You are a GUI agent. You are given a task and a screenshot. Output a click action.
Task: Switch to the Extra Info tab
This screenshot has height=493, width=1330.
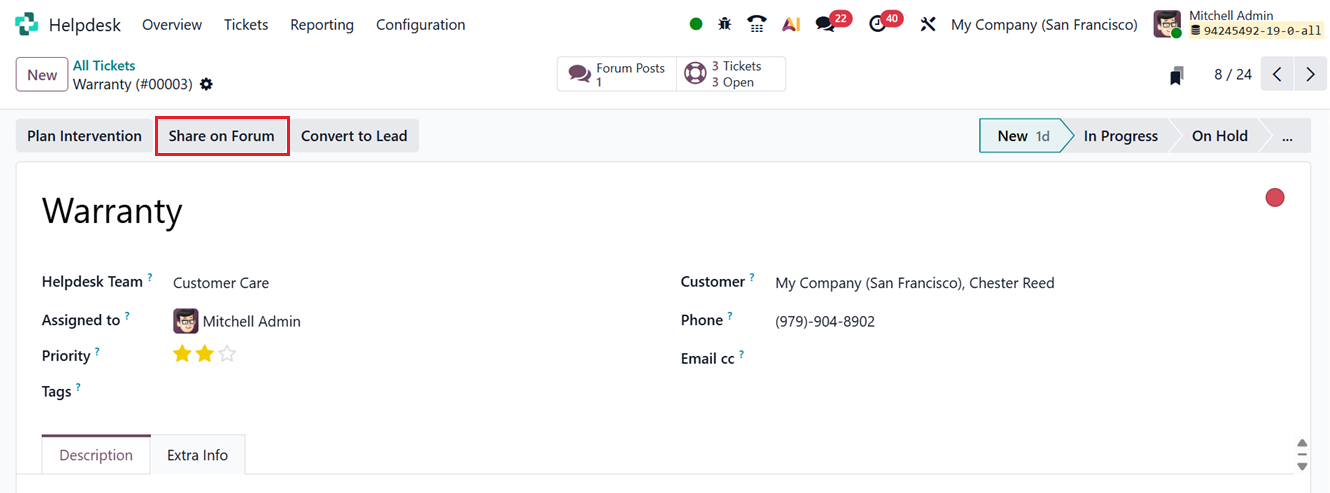click(197, 455)
